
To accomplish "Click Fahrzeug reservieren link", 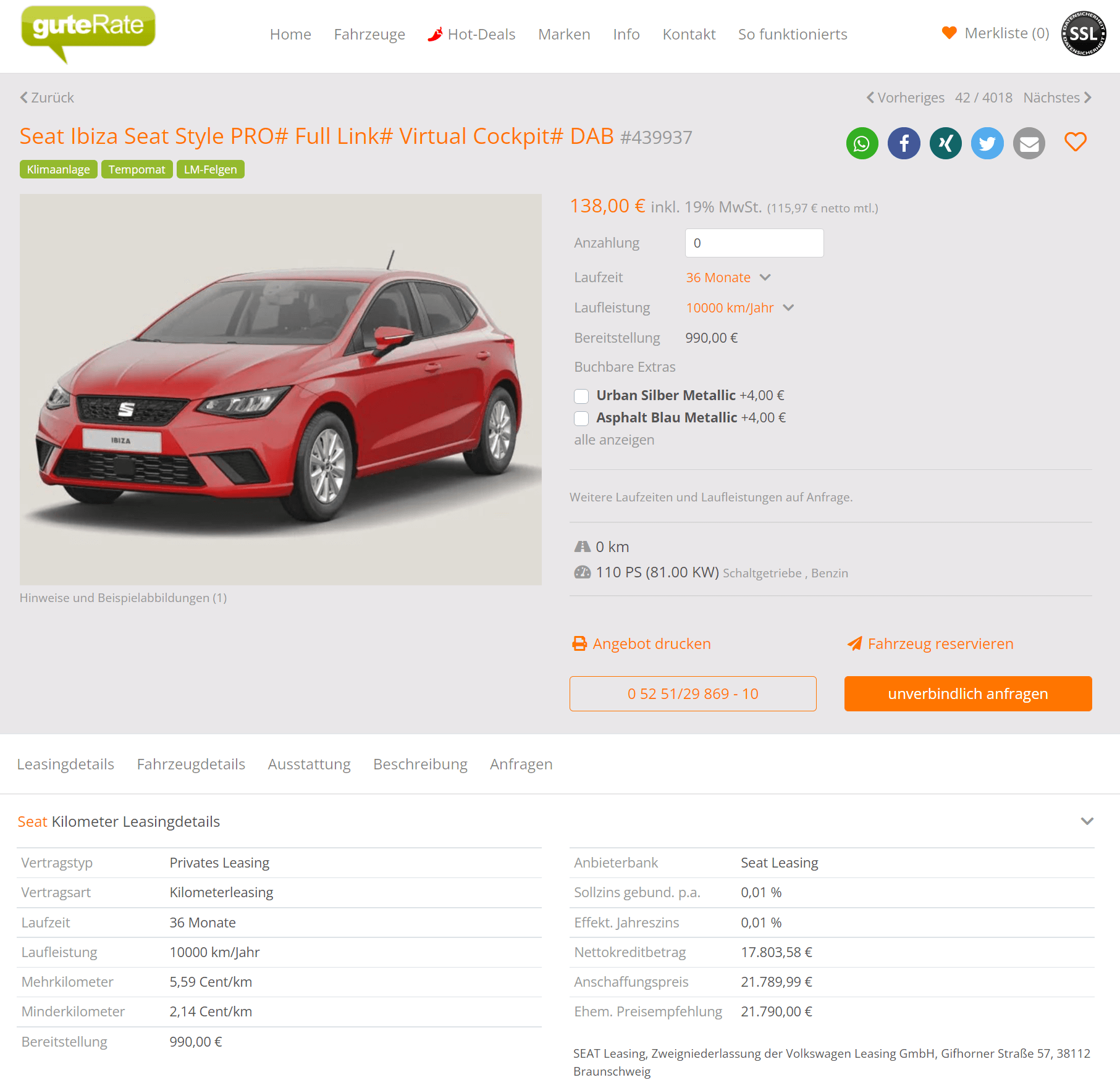I will (940, 643).
